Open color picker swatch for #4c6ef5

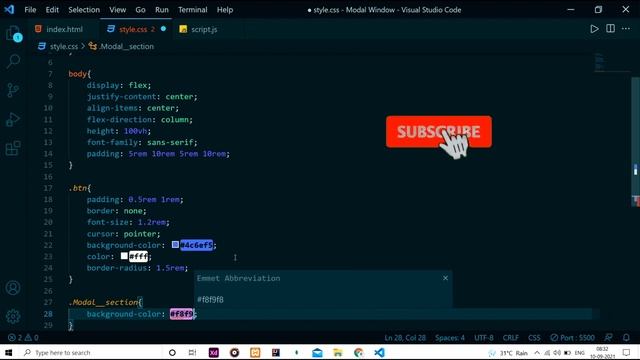click(175, 244)
